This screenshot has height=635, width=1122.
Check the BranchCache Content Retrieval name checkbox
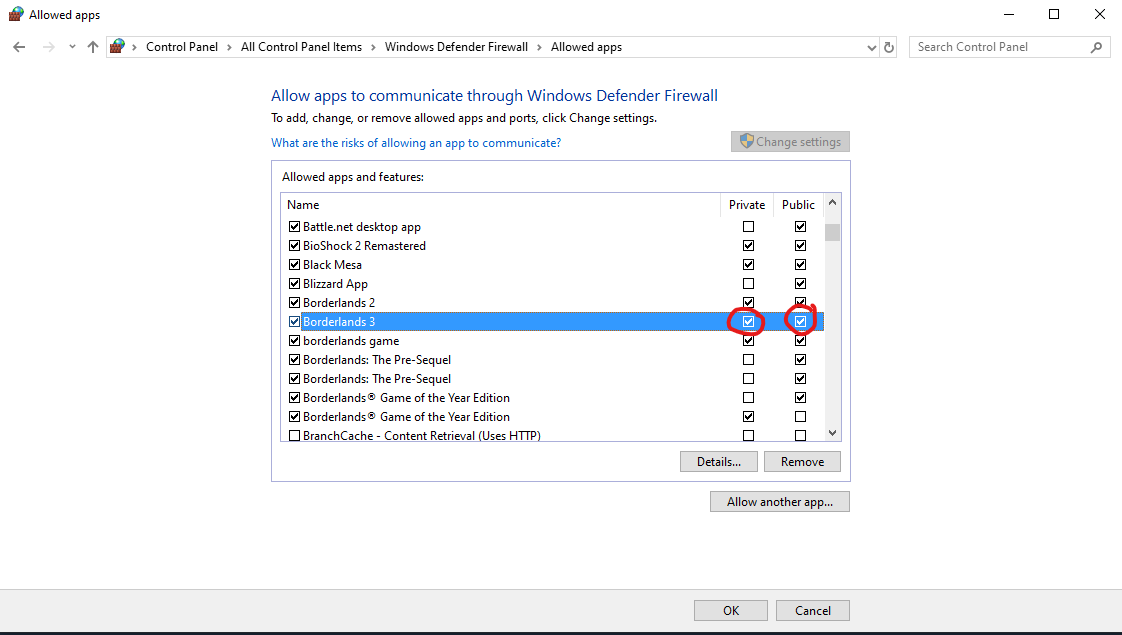pos(294,435)
